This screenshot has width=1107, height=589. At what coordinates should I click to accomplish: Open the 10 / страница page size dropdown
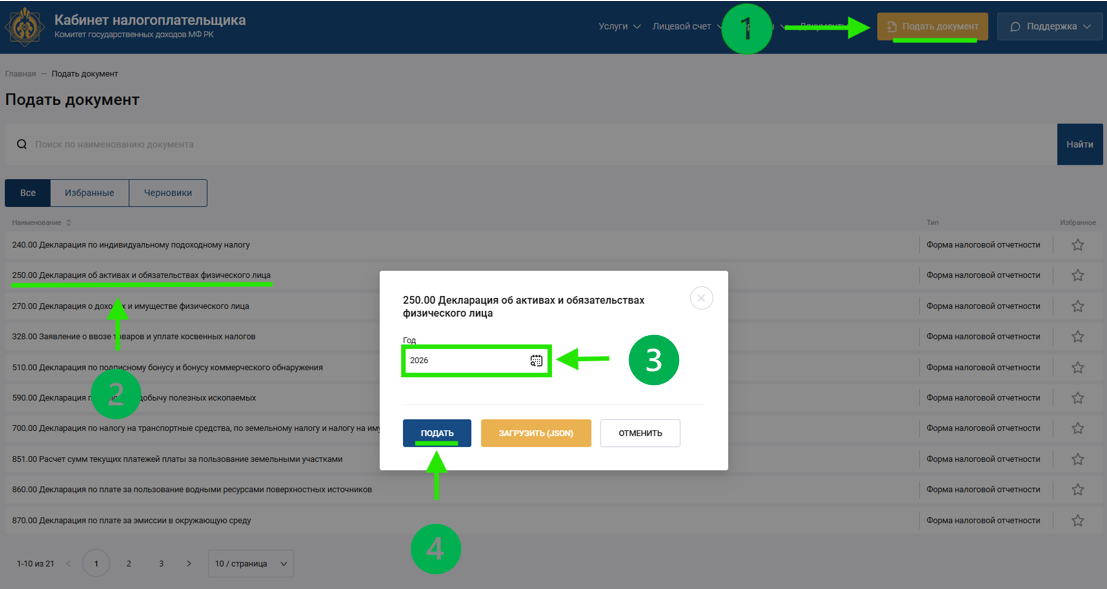(x=250, y=564)
